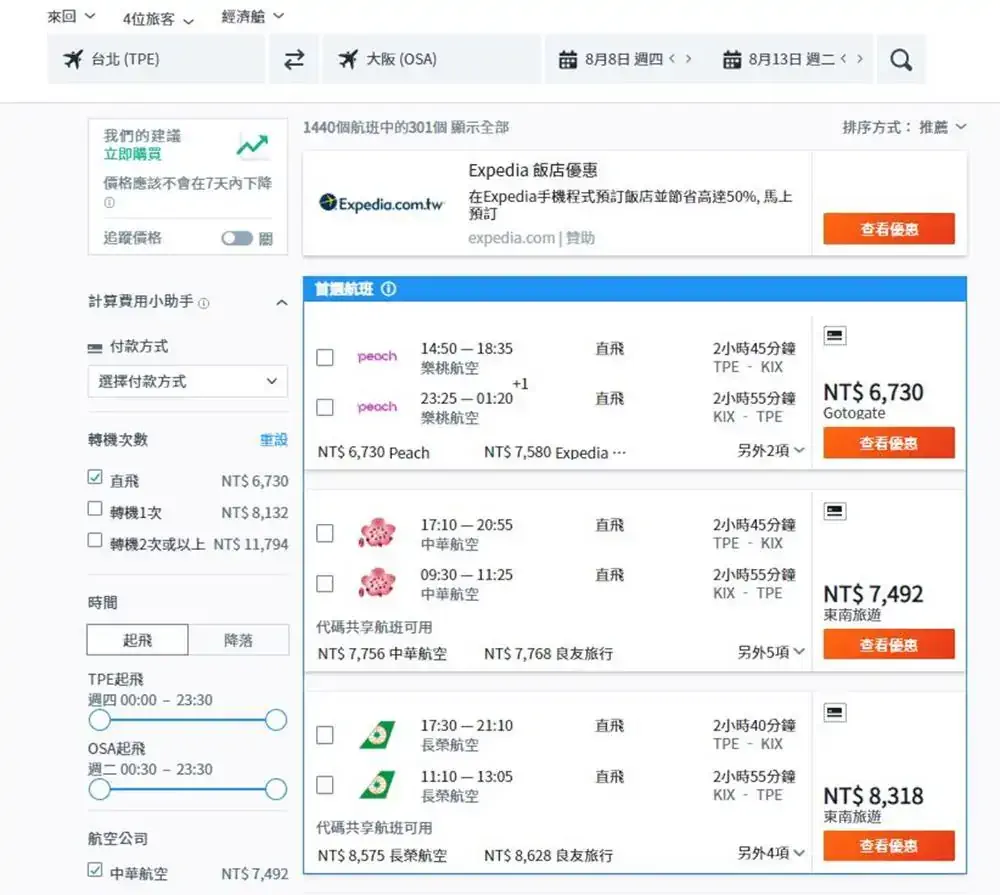Uncheck the 中華航空 airline filter
1000x895 pixels.
pos(95,870)
